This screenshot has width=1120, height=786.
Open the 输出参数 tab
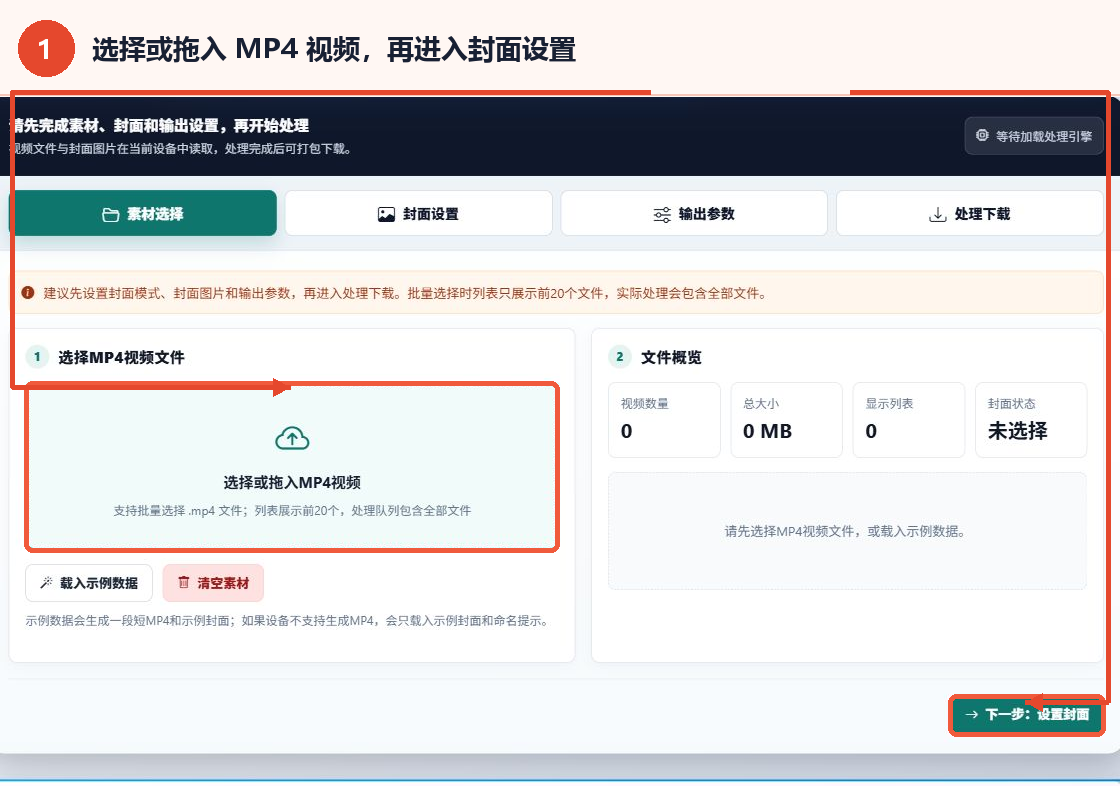pyautogui.click(x=694, y=213)
